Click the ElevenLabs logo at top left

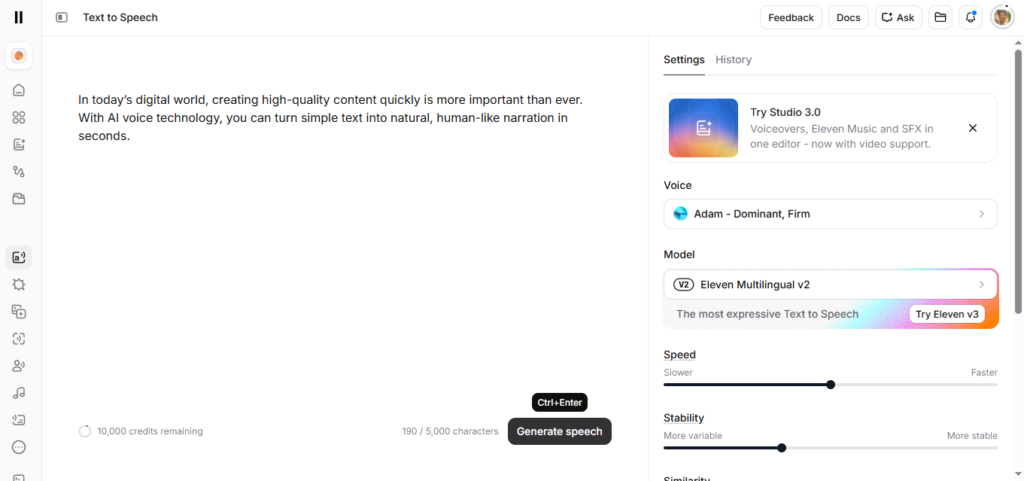18,17
